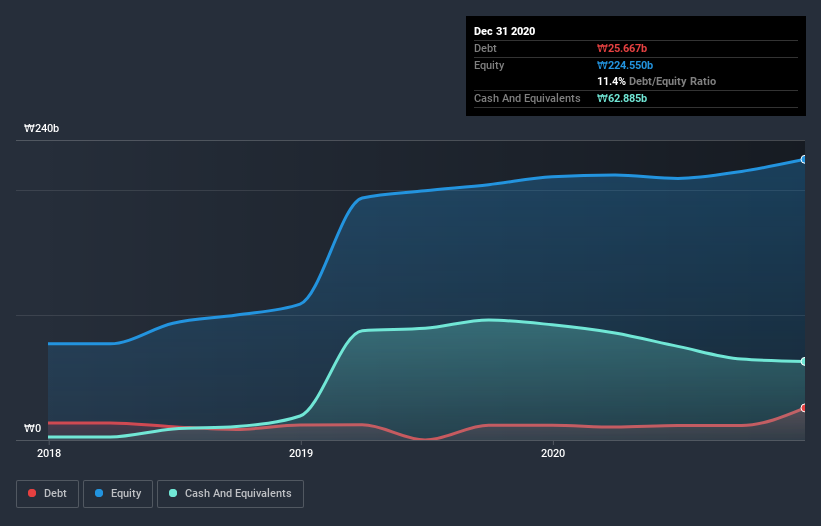This screenshot has width=821, height=526.
Task: Select the teal Cash end data point
Action: [x=804, y=361]
